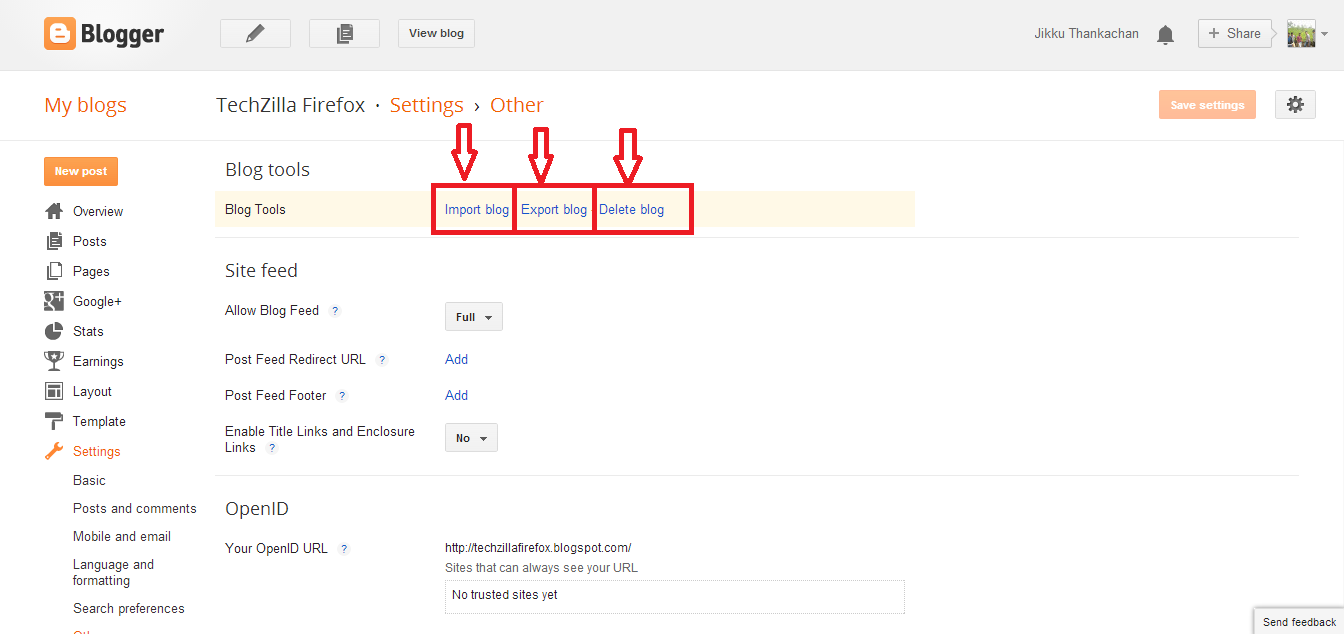1344x634 pixels.
Task: Select Settings in sidebar
Action: point(96,451)
